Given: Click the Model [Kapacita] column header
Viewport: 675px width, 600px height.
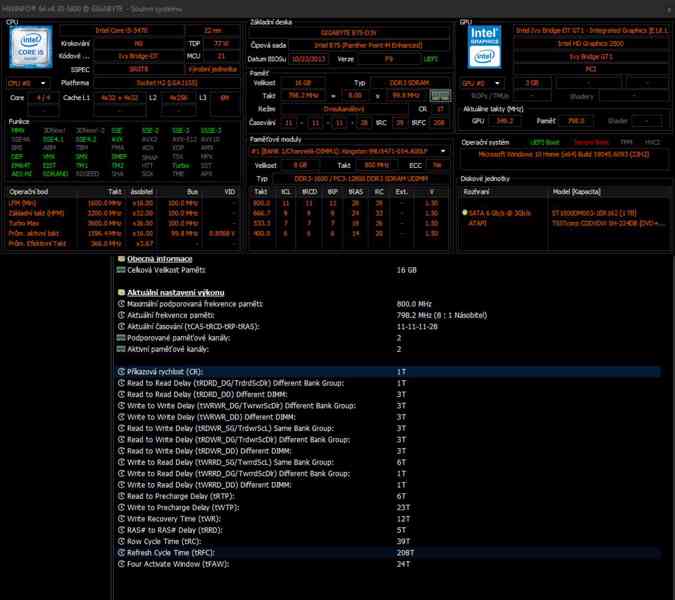Looking at the screenshot, I should point(610,190).
